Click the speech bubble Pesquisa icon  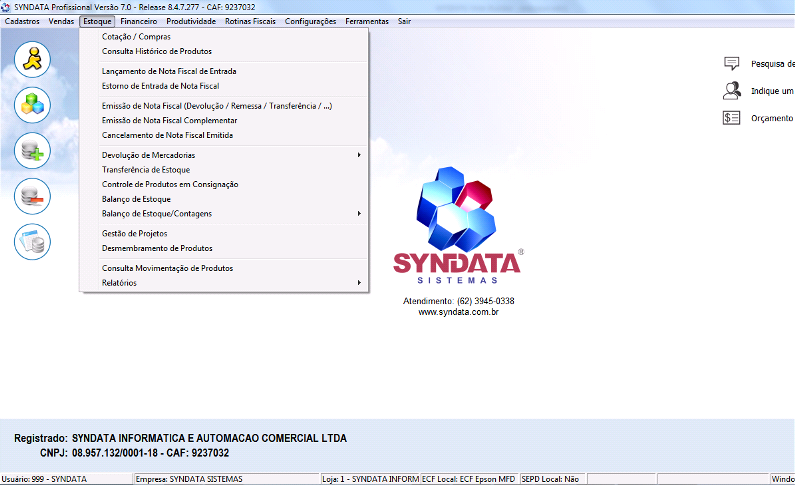click(732, 63)
